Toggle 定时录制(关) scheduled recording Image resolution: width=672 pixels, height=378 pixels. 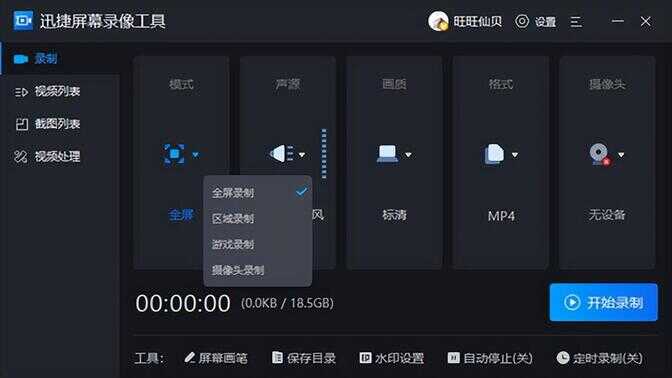pyautogui.click(x=599, y=358)
